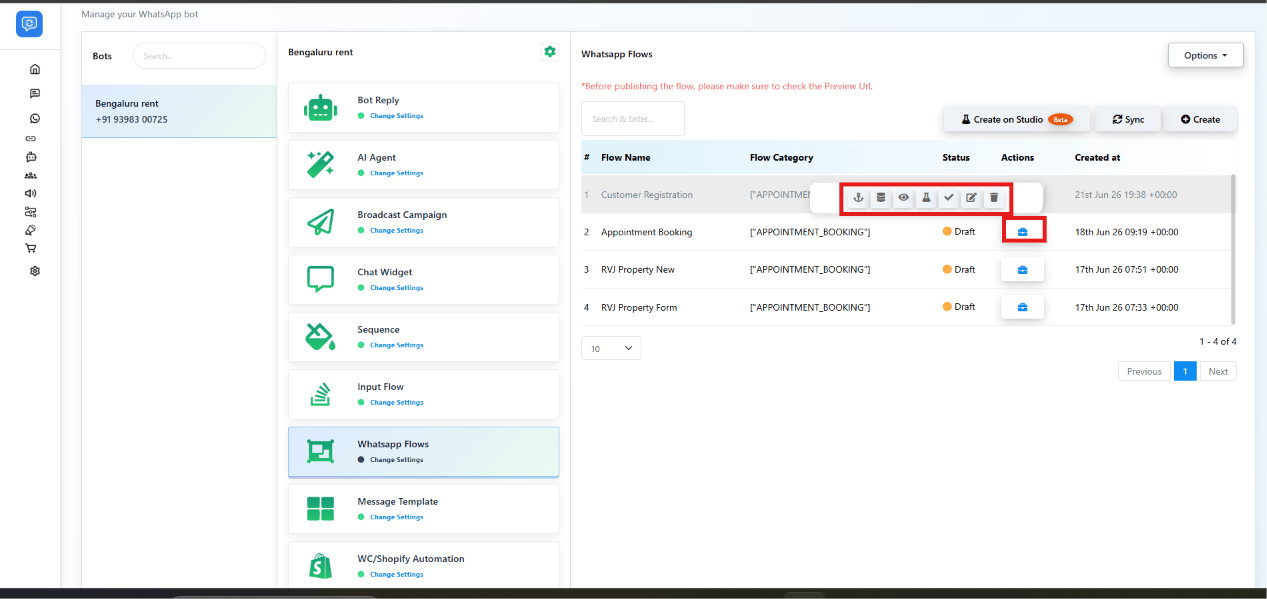
Task: Click the edit pencil icon in actions popup
Action: click(971, 198)
